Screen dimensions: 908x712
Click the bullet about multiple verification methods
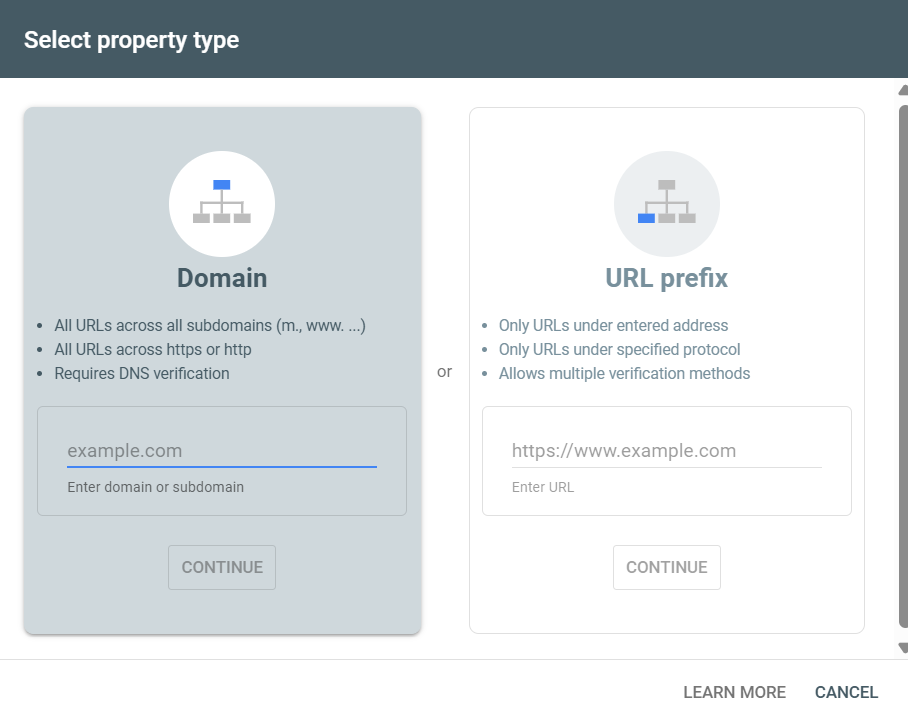(x=624, y=373)
